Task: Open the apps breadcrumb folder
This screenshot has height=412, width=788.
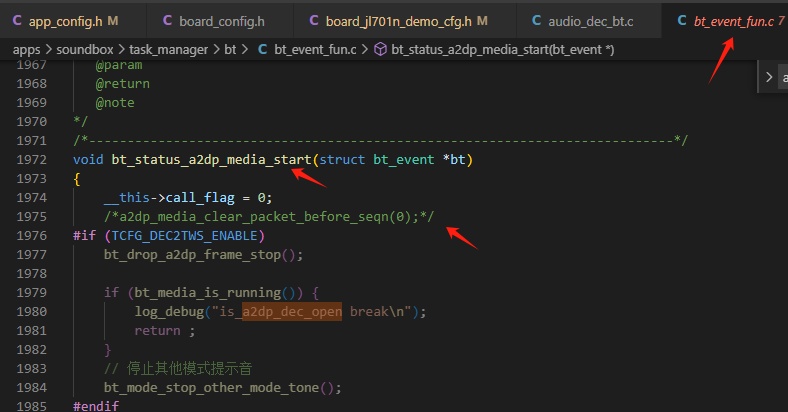Action: (x=27, y=50)
